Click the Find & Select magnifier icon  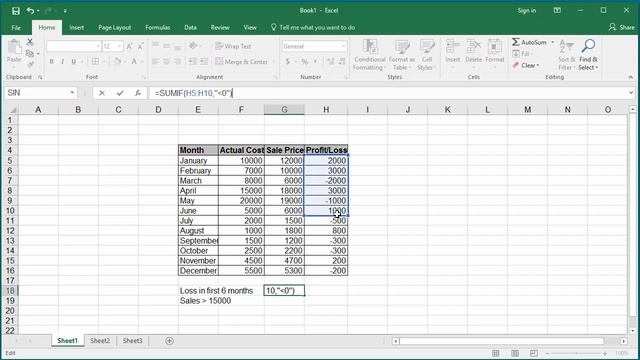pos(588,46)
